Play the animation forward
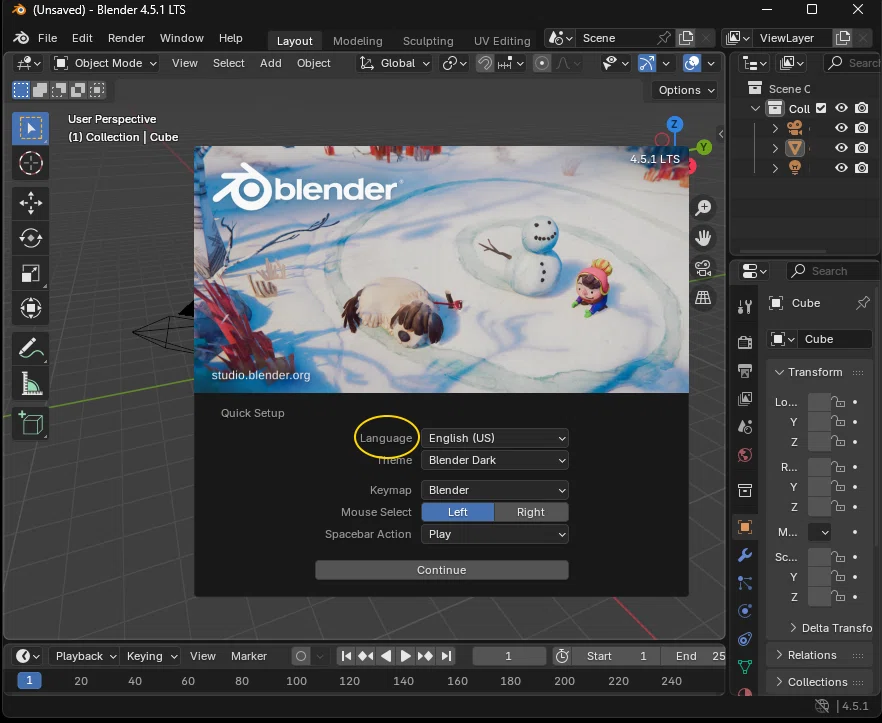 pos(405,656)
